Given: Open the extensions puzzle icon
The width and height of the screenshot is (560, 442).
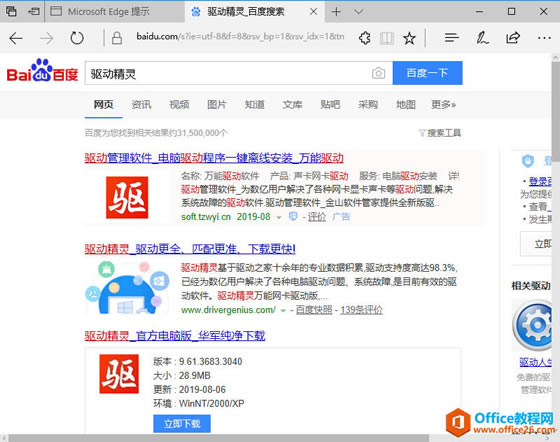Looking at the screenshot, I should click(365, 38).
